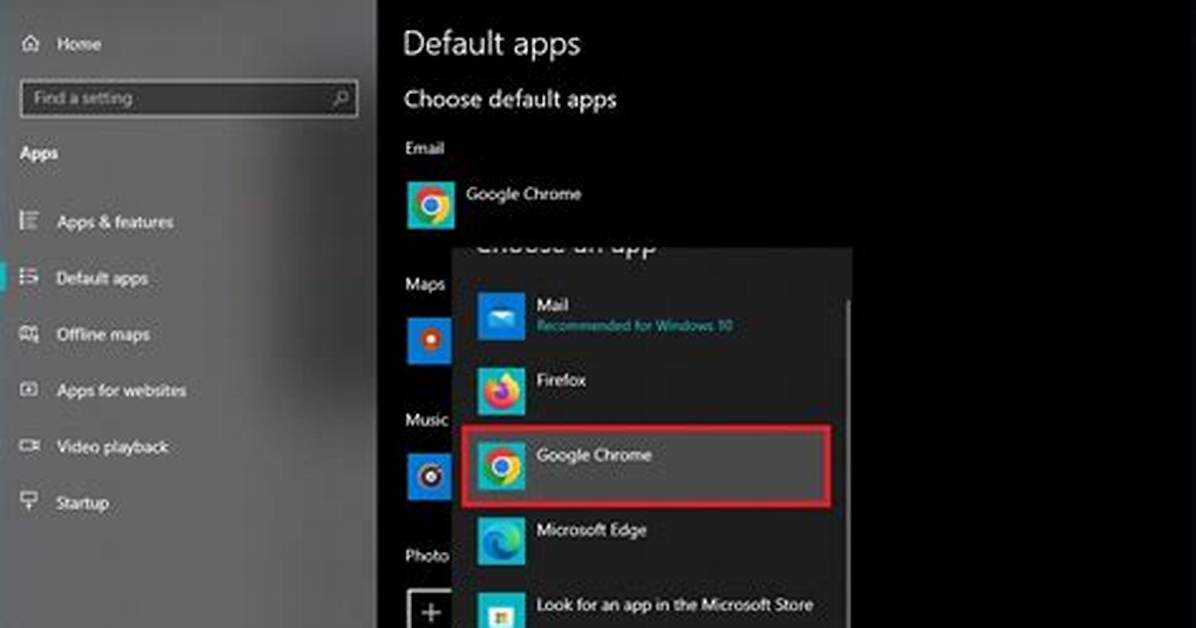Viewport: 1196px width, 628px height.
Task: Click the Email section label
Action: pos(425,148)
